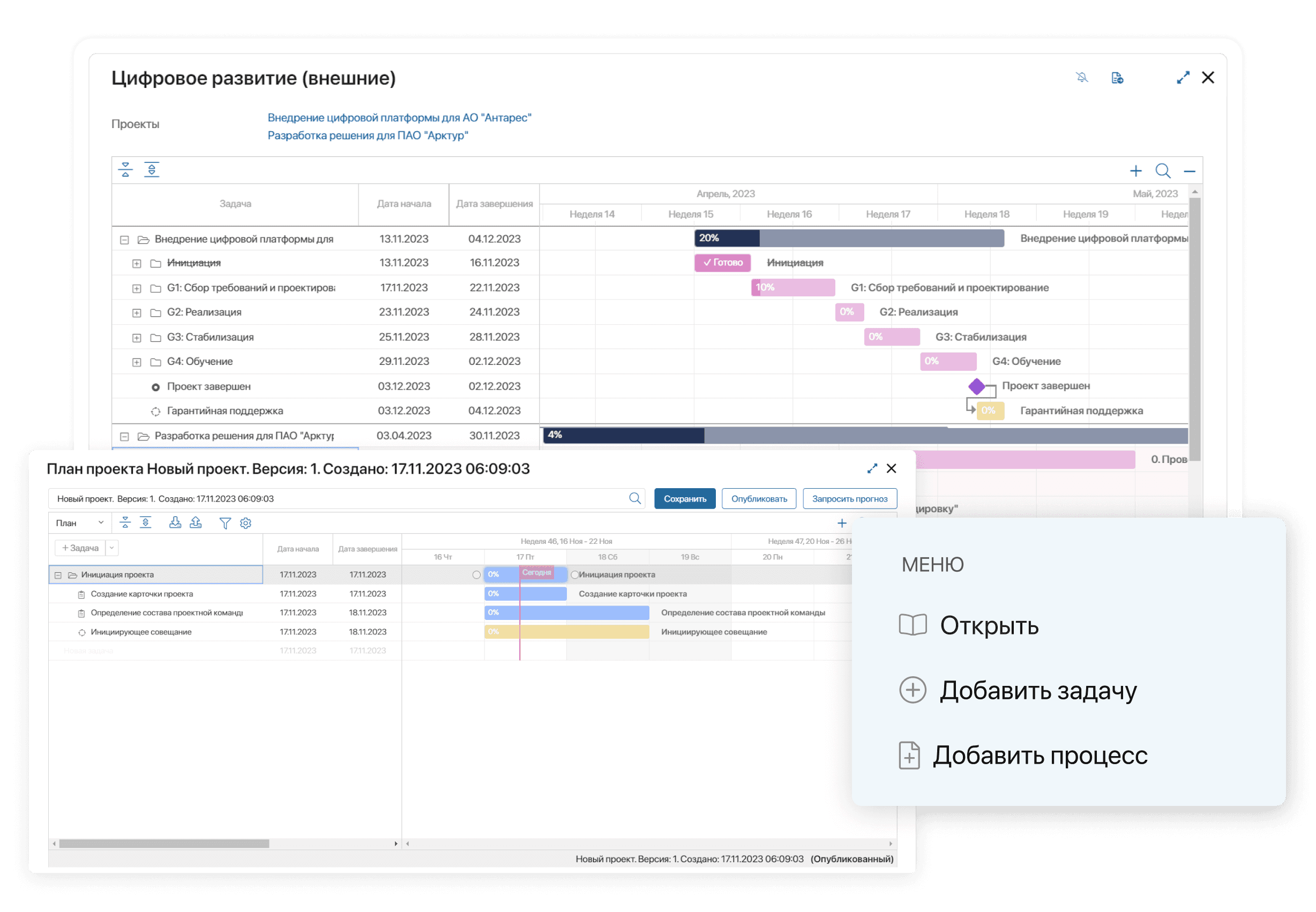Viewport: 1316px width, 912px height.
Task: Click the muted bell notification icon
Action: [x=1082, y=78]
